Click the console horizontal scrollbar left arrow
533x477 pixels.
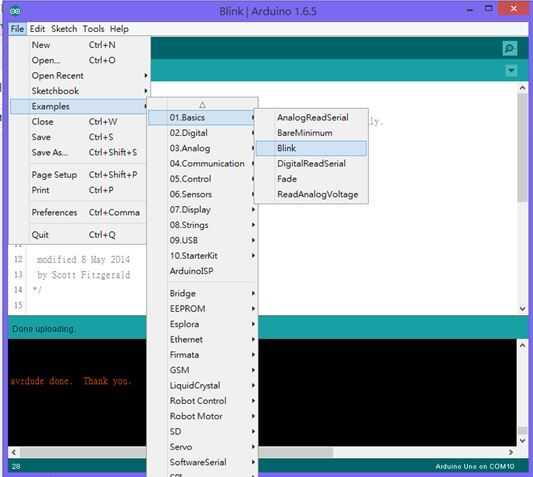(14, 452)
